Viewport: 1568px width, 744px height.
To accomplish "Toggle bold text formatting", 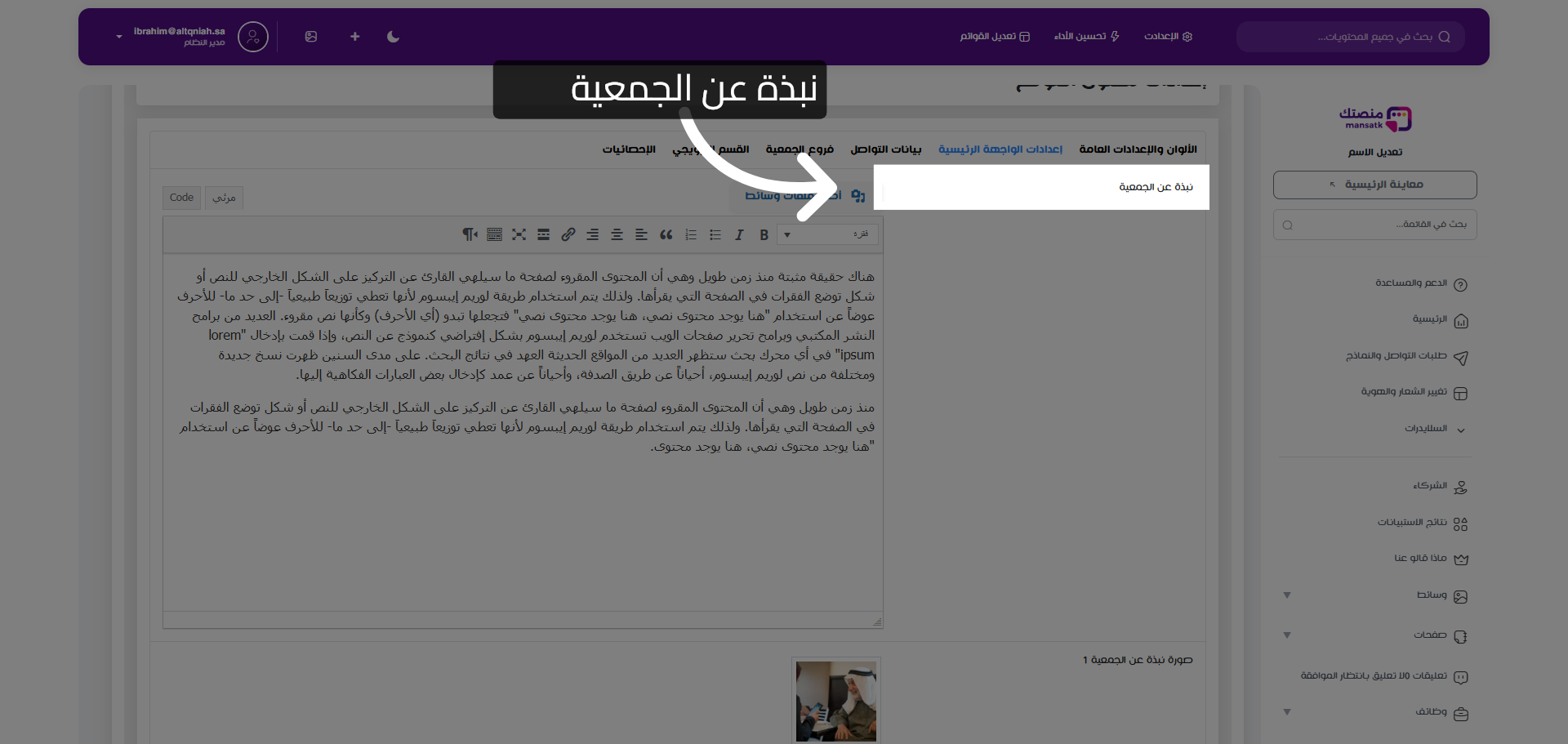I will click(764, 234).
